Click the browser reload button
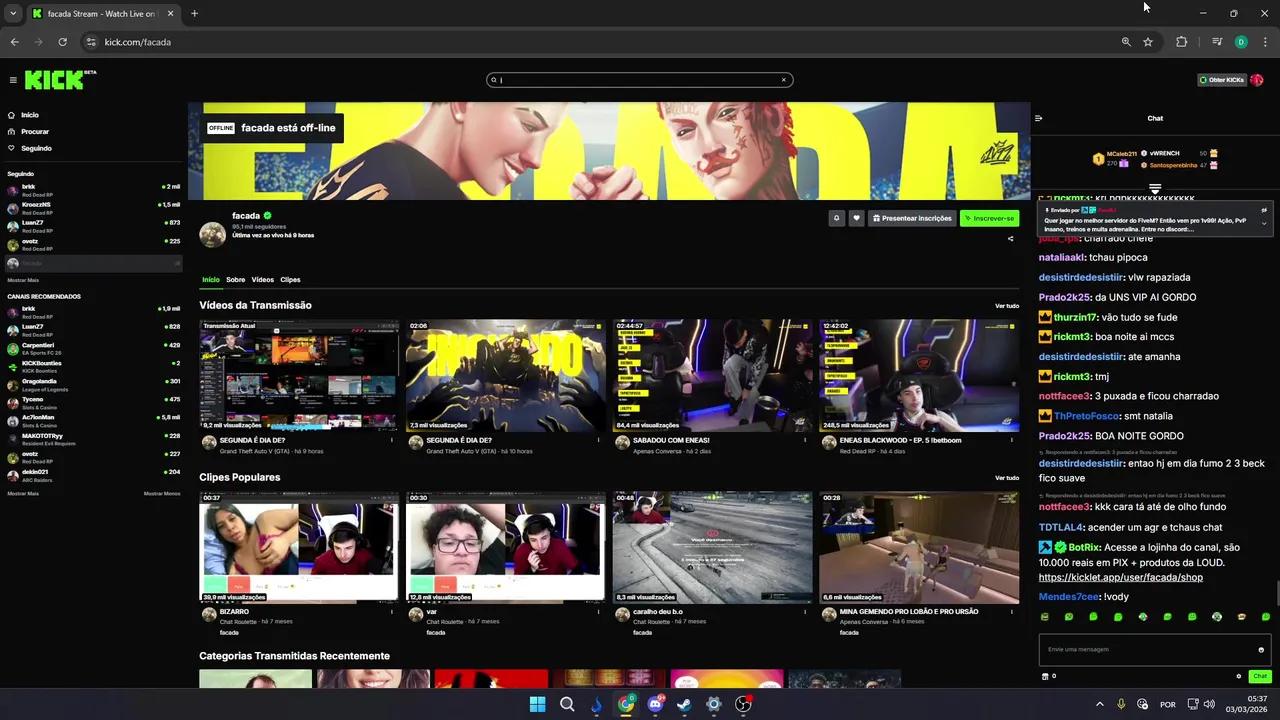The image size is (1280, 720). (62, 42)
